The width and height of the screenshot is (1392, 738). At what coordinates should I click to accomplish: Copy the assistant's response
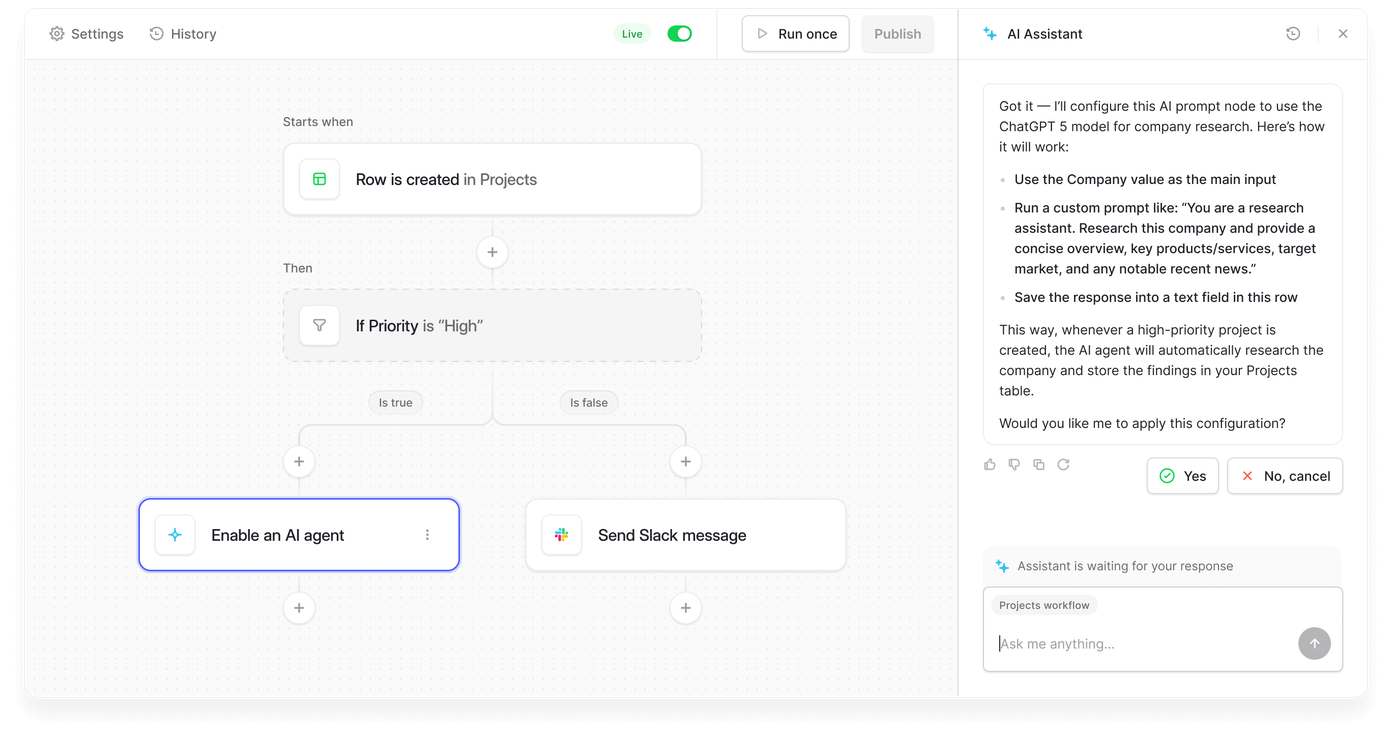[1039, 465]
